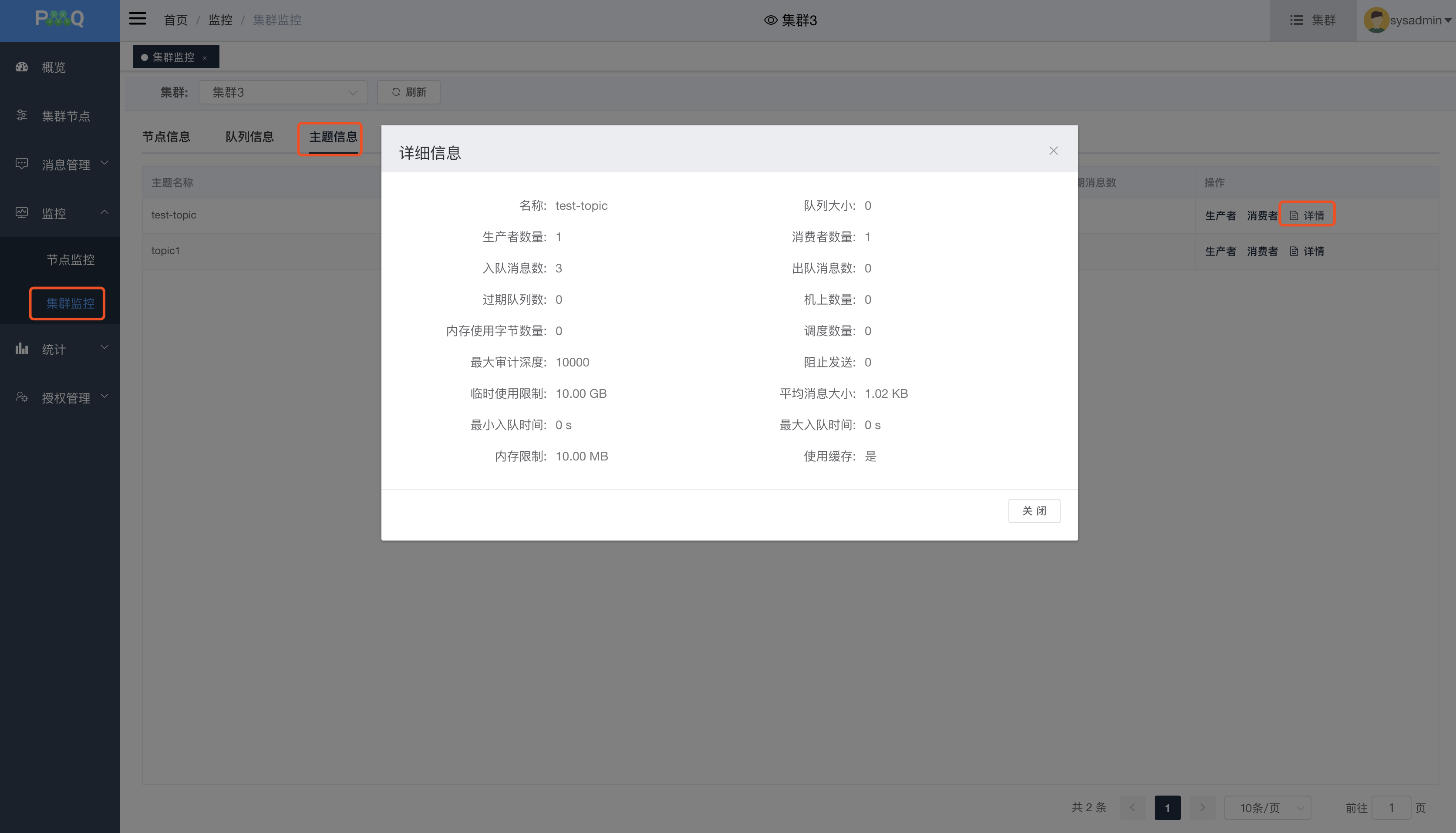Select 节点监控 in the sidebar
The width and height of the screenshot is (1456, 833).
[x=71, y=260]
